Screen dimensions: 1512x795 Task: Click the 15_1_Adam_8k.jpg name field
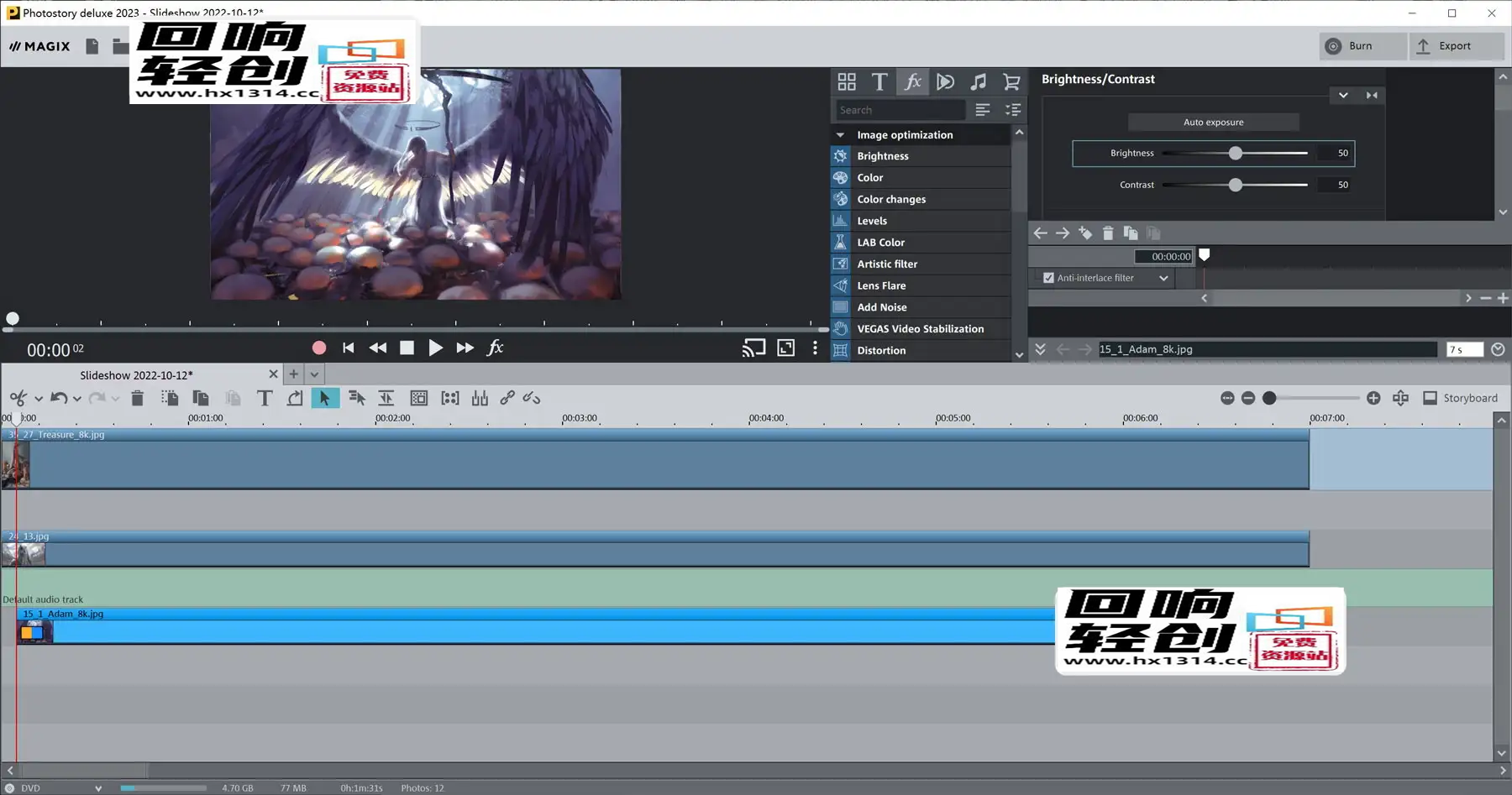click(x=1268, y=349)
